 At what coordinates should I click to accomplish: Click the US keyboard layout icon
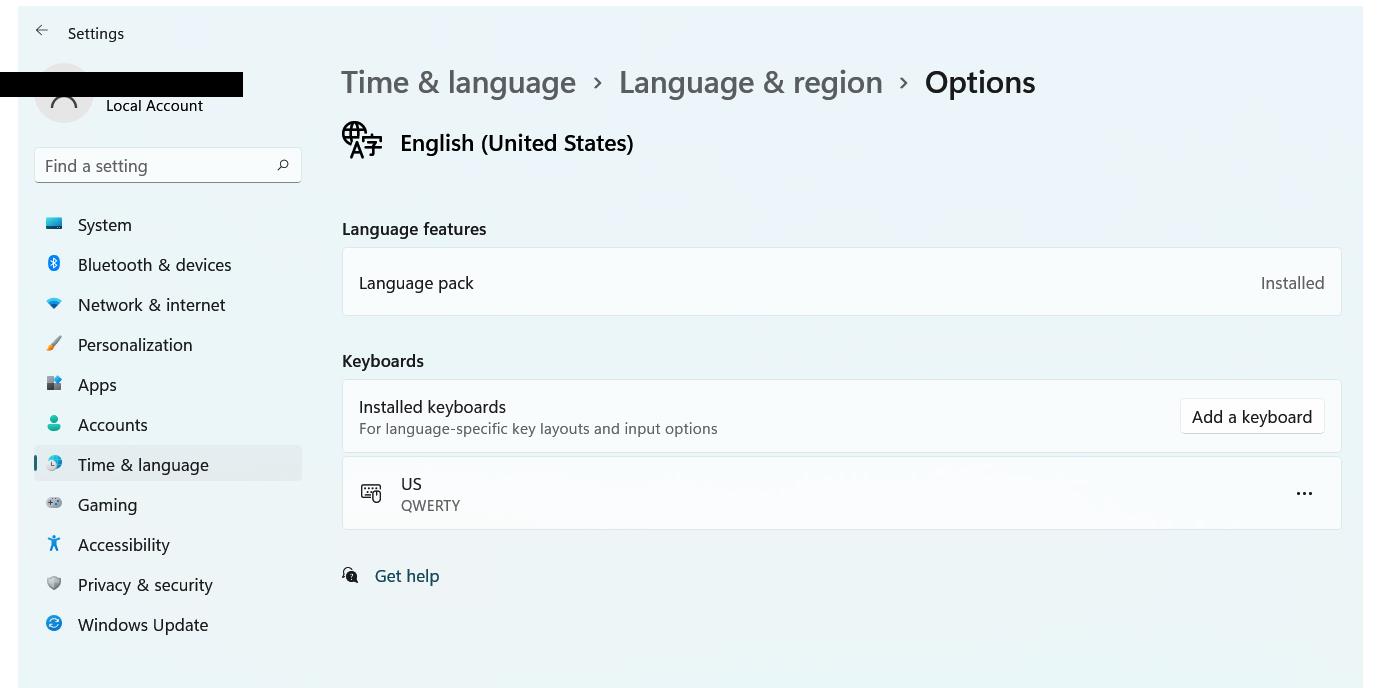point(371,493)
